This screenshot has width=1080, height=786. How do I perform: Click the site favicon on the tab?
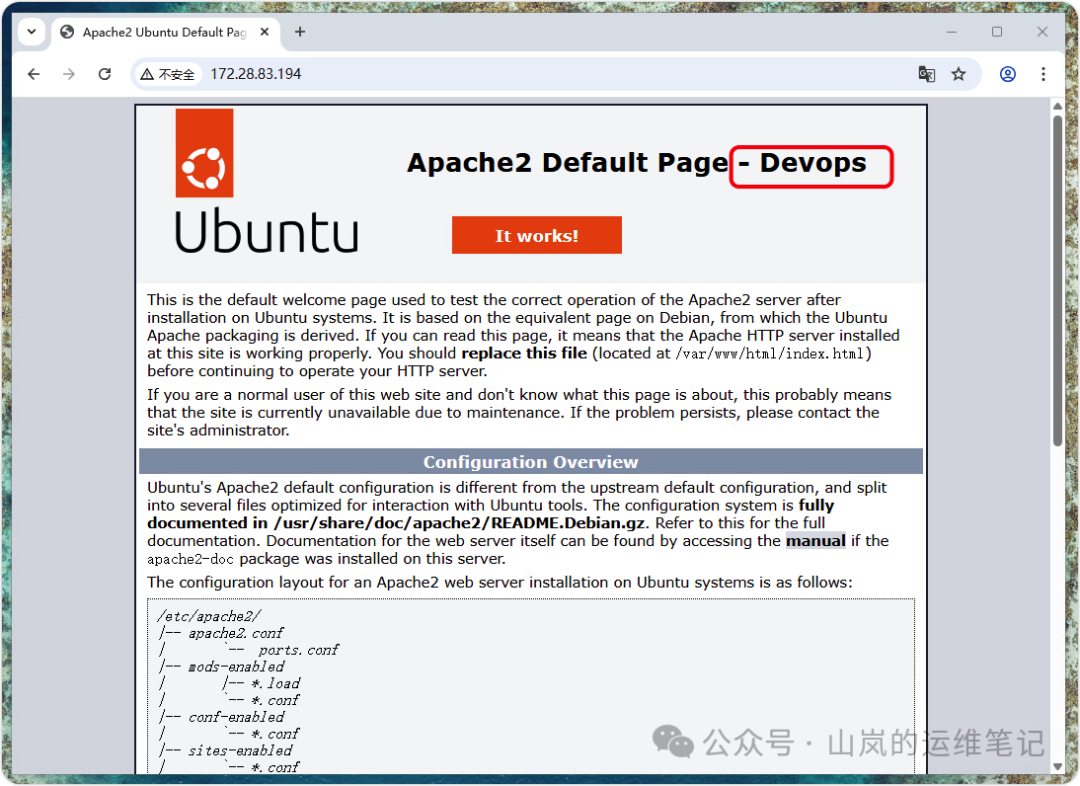click(65, 31)
